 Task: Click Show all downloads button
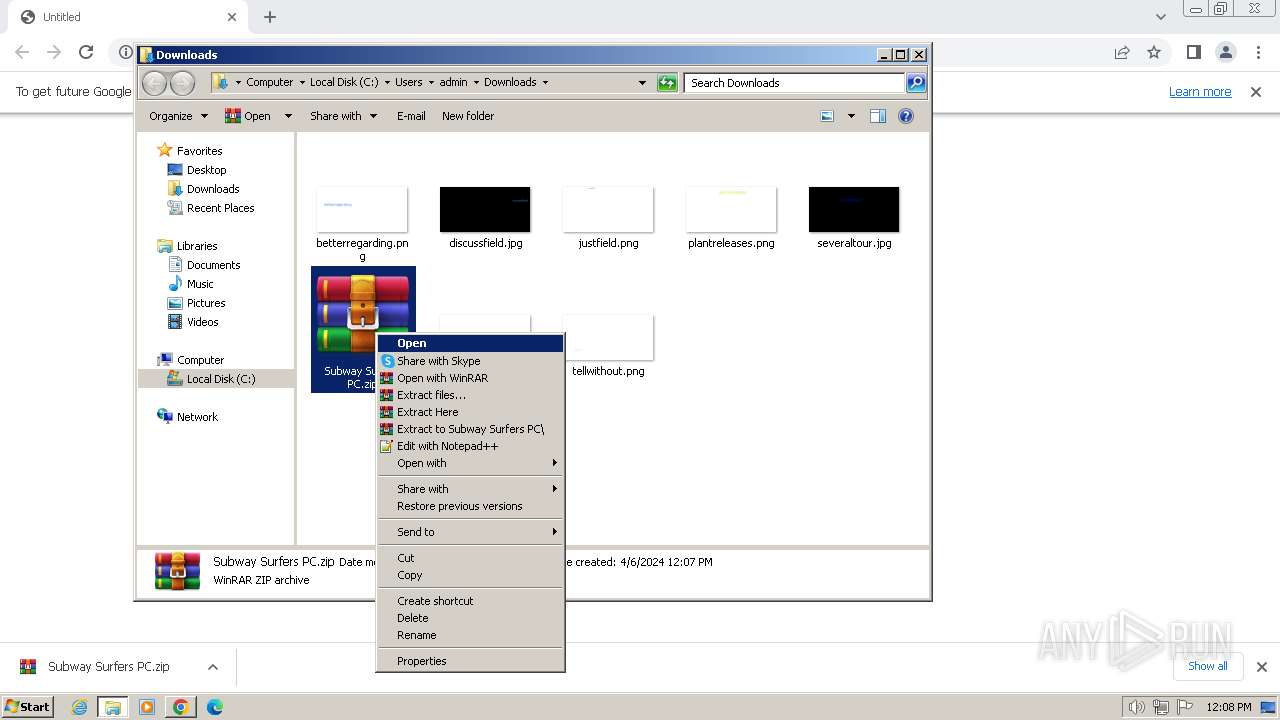click(x=1208, y=666)
